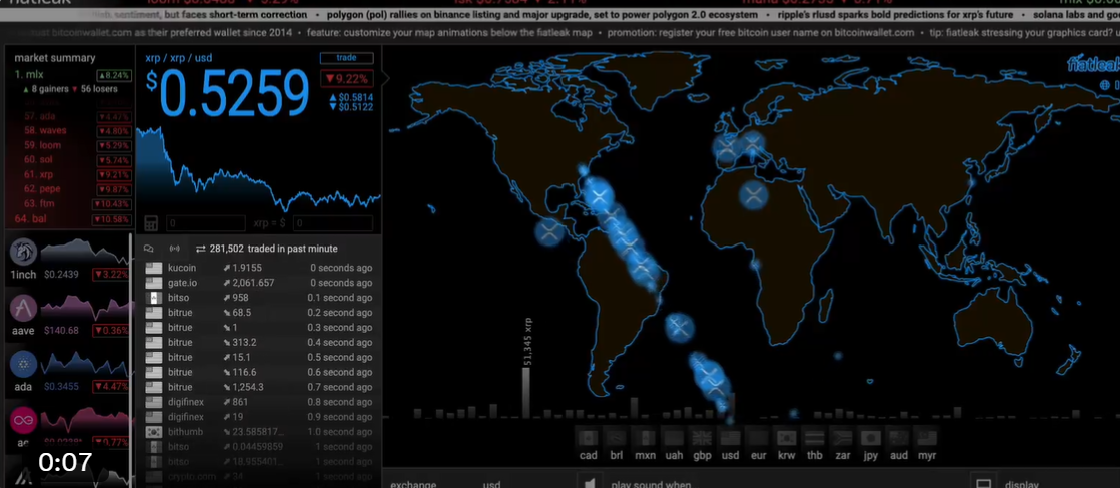1120x488 pixels.
Task: Click the red 9.22% change badge
Action: [346, 79]
